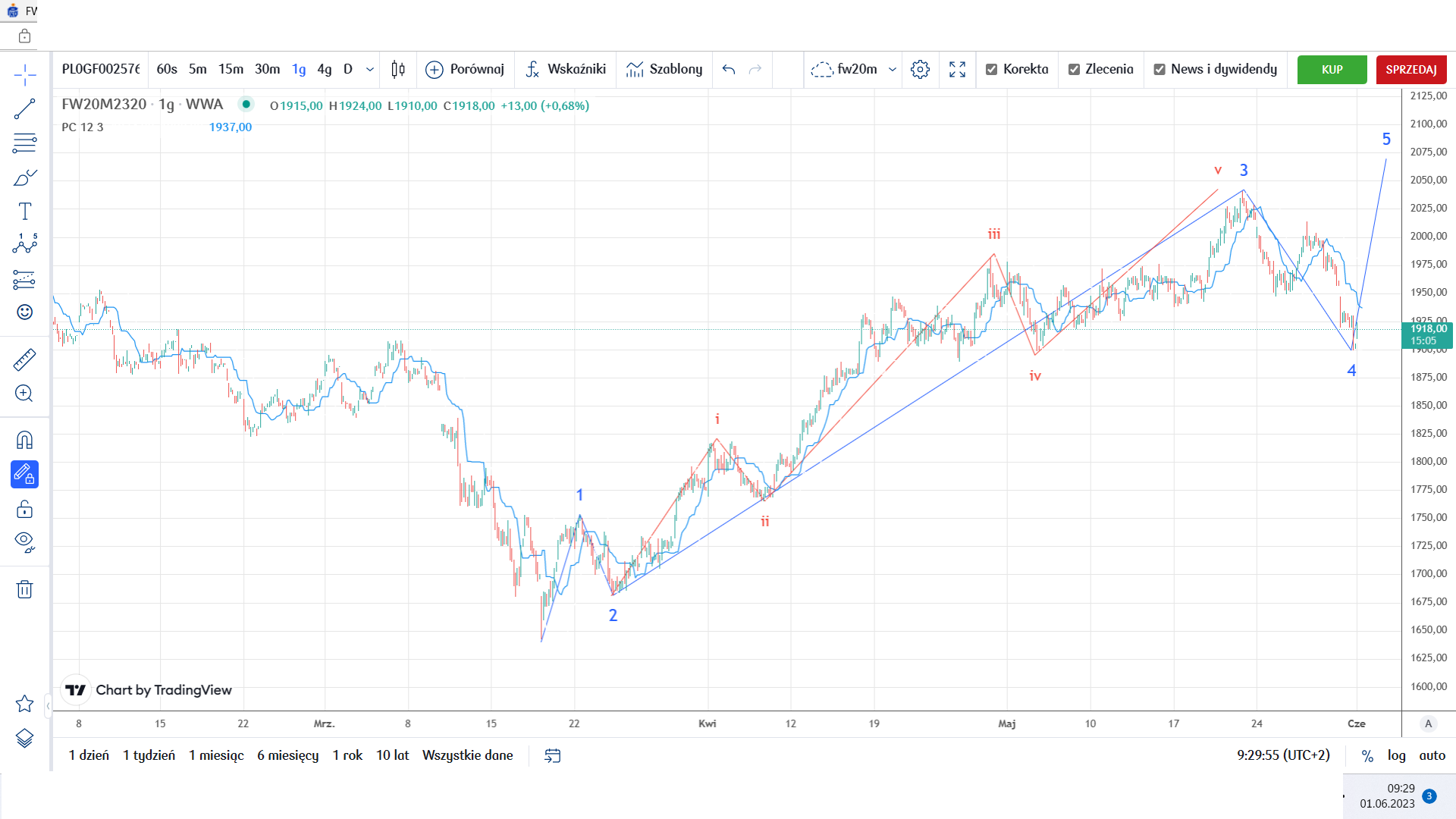Select the brush drawing tool
The height and width of the screenshot is (819, 1456).
tap(24, 177)
